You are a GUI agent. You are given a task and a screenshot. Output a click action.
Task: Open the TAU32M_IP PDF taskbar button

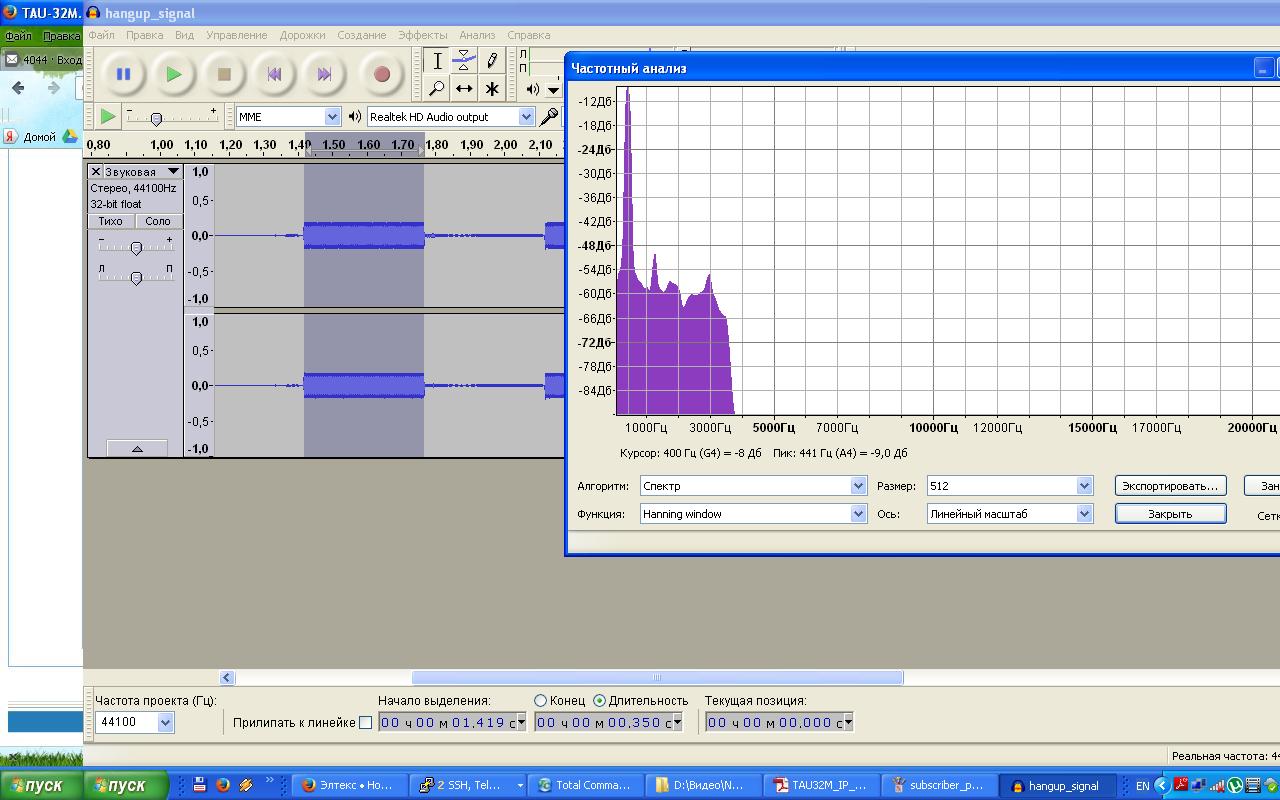pos(821,785)
